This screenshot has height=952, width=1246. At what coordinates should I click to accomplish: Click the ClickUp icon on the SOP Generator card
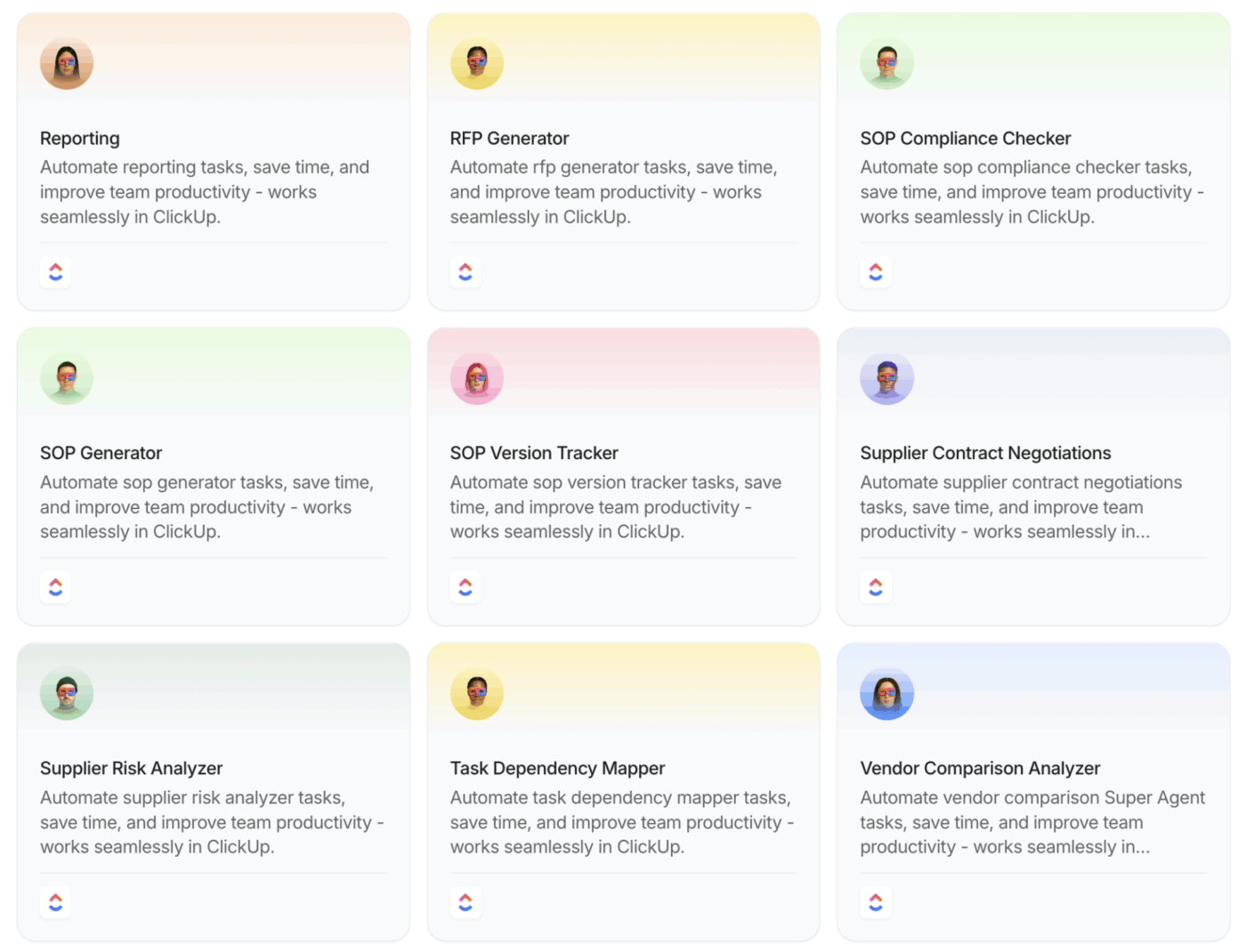coord(55,586)
